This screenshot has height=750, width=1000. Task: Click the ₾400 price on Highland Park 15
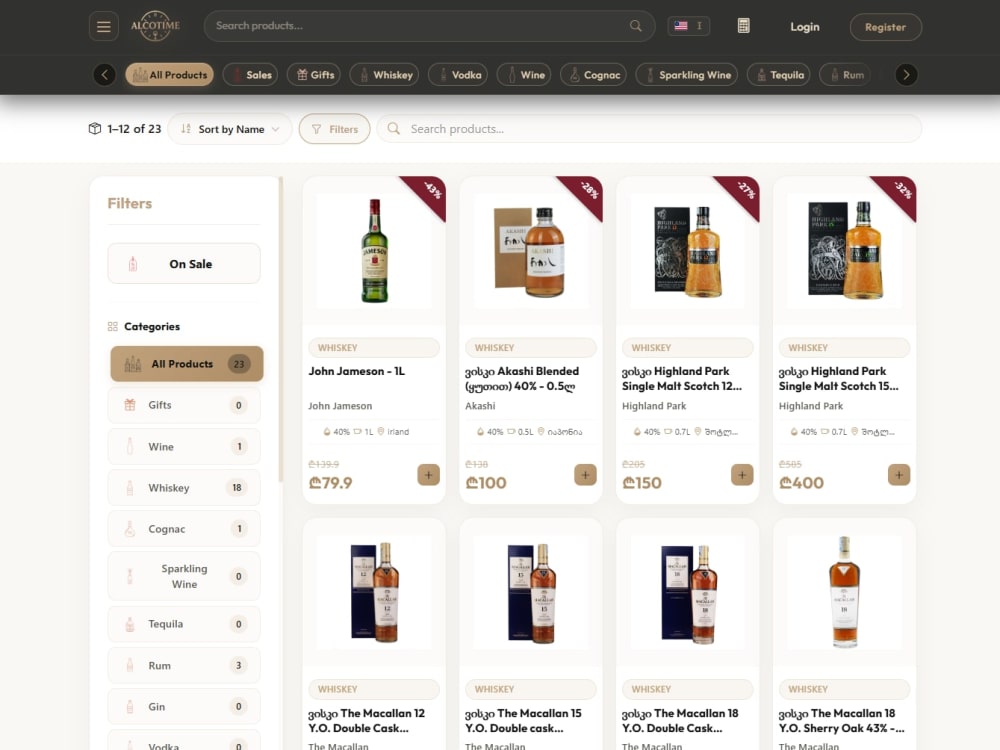pyautogui.click(x=801, y=483)
